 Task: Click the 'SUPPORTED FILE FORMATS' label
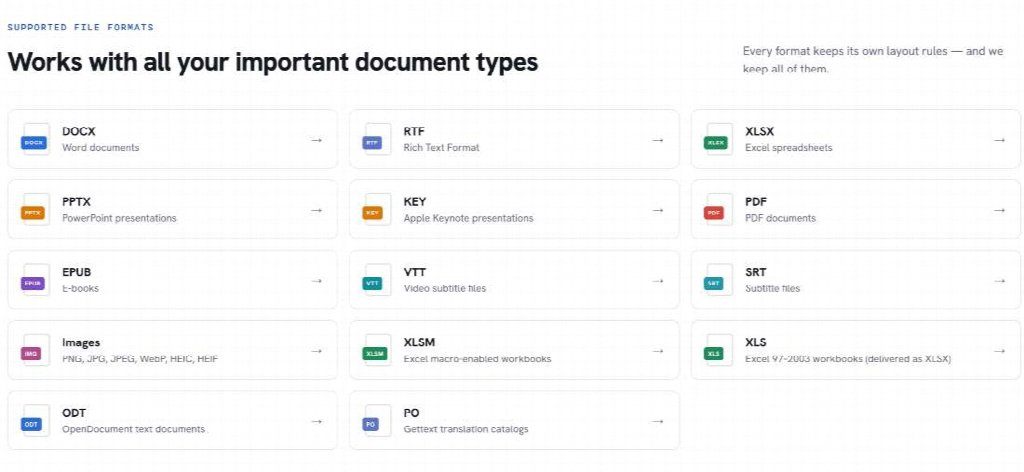pos(80,27)
